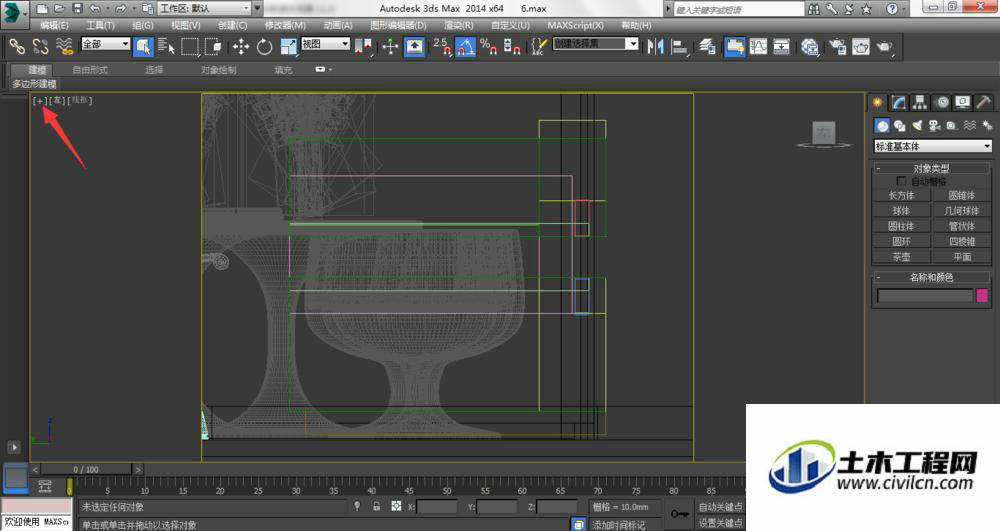This screenshot has height=531, width=1000.
Task: Open Render Setup teapot icon
Action: [x=837, y=47]
